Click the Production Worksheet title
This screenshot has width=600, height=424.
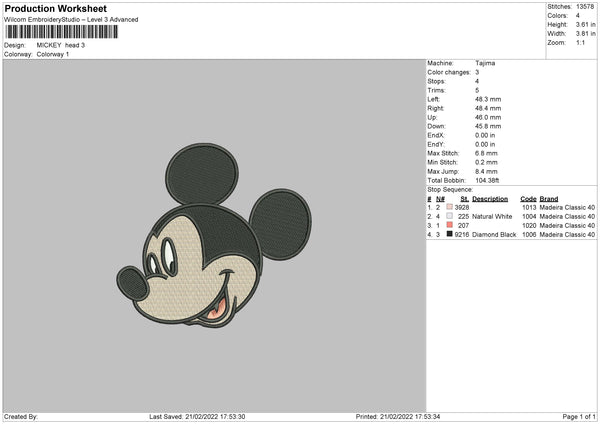coord(55,8)
